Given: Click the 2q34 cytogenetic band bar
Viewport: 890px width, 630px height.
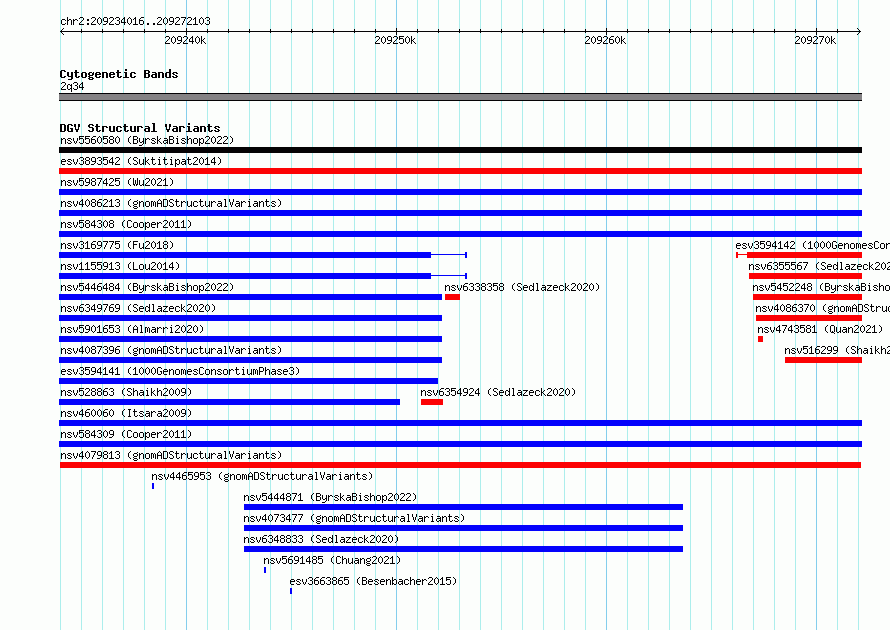Looking at the screenshot, I should (x=460, y=97).
